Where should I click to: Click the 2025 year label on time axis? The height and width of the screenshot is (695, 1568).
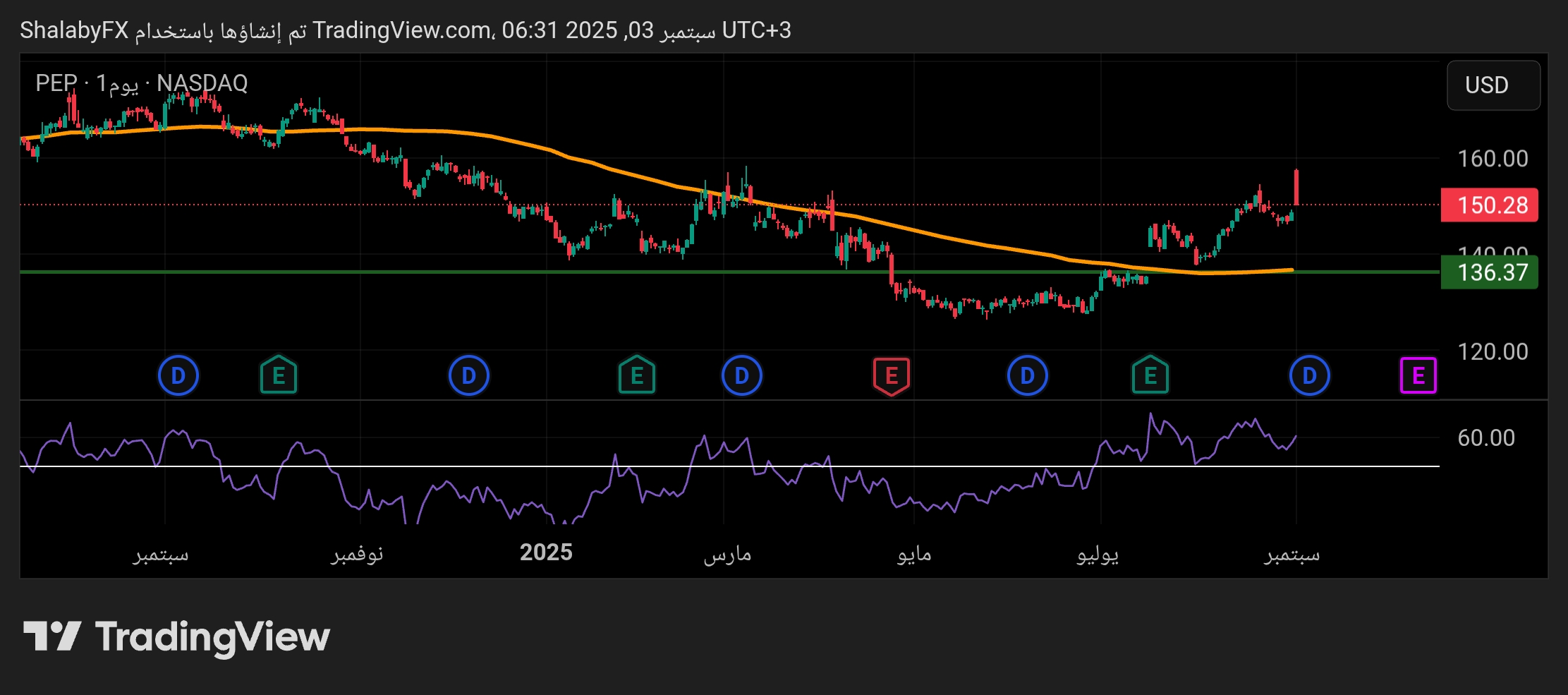pyautogui.click(x=546, y=552)
